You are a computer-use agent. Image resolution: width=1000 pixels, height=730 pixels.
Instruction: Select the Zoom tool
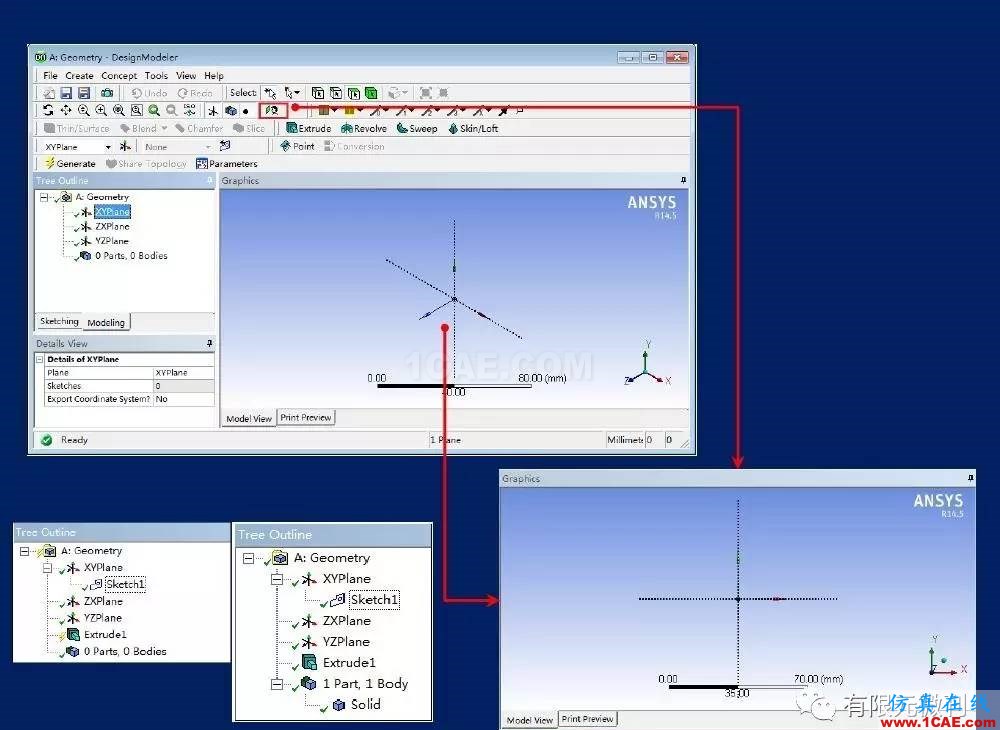pyautogui.click(x=84, y=110)
